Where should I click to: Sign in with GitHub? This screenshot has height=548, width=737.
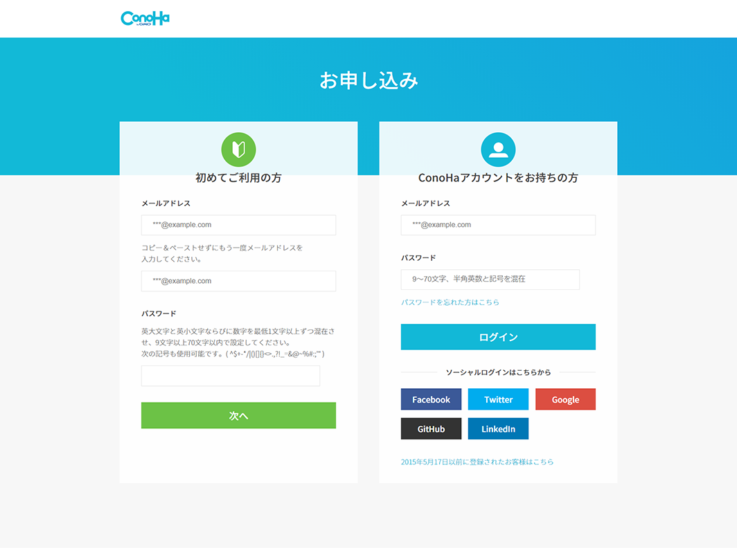coord(431,429)
